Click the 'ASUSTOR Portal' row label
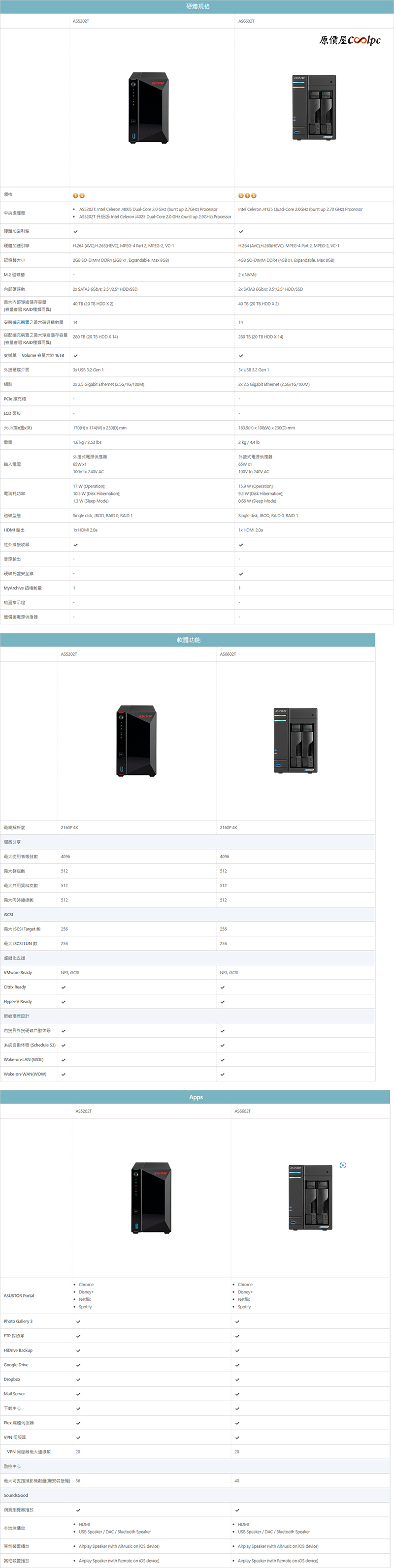Screen dimensions: 394x1568 [x=19, y=1295]
